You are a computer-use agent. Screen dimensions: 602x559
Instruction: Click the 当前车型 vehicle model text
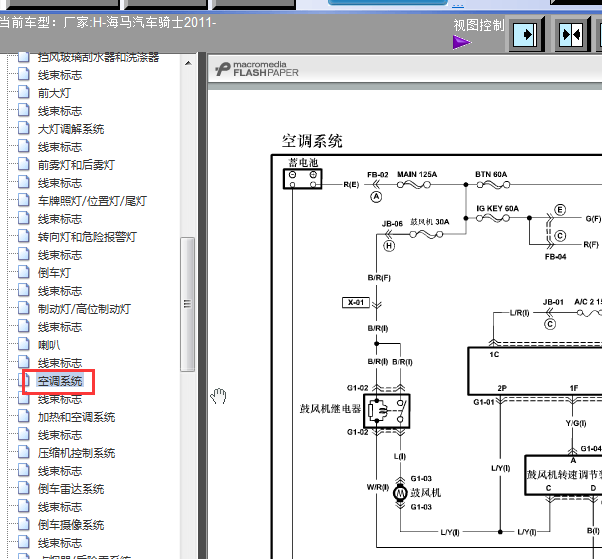point(108,22)
